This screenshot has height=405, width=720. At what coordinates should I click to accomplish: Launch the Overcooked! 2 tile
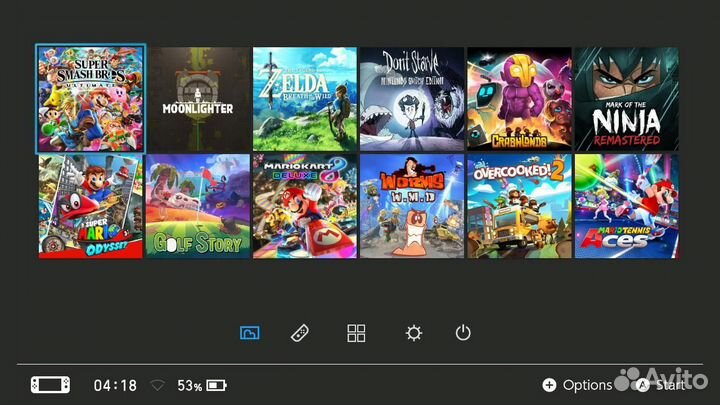tap(519, 206)
